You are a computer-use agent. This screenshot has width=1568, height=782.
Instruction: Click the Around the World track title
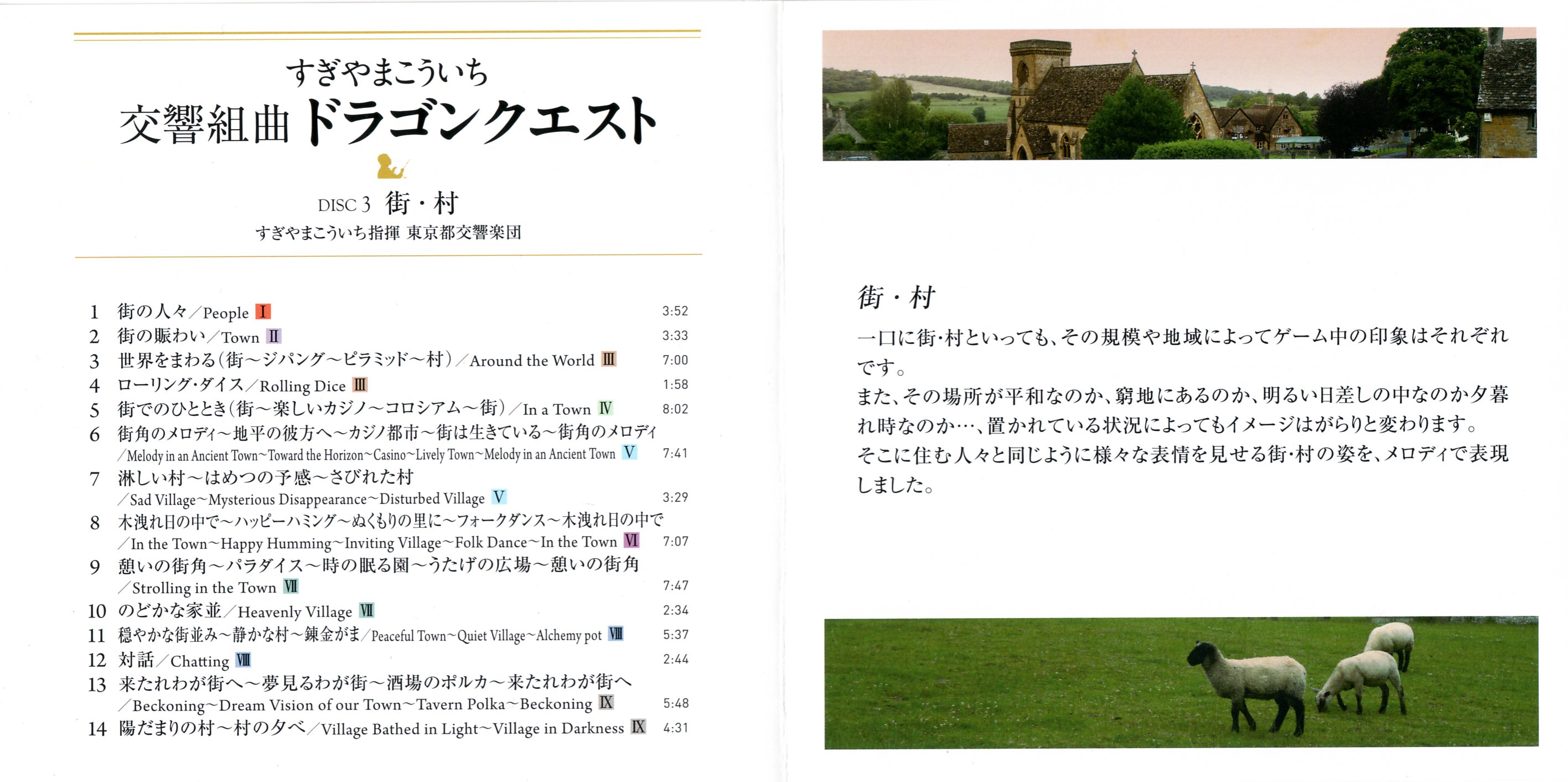pos(531,361)
